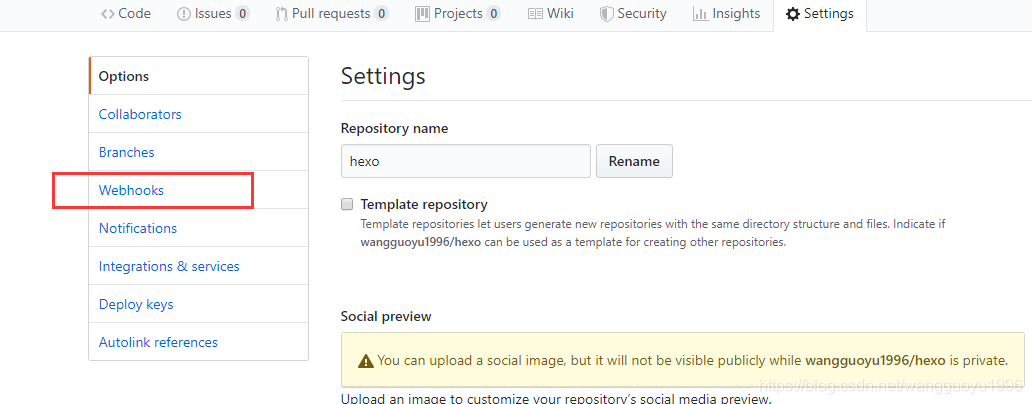Click the Wiki book icon
The height and width of the screenshot is (404, 1032).
pyautogui.click(x=535, y=14)
